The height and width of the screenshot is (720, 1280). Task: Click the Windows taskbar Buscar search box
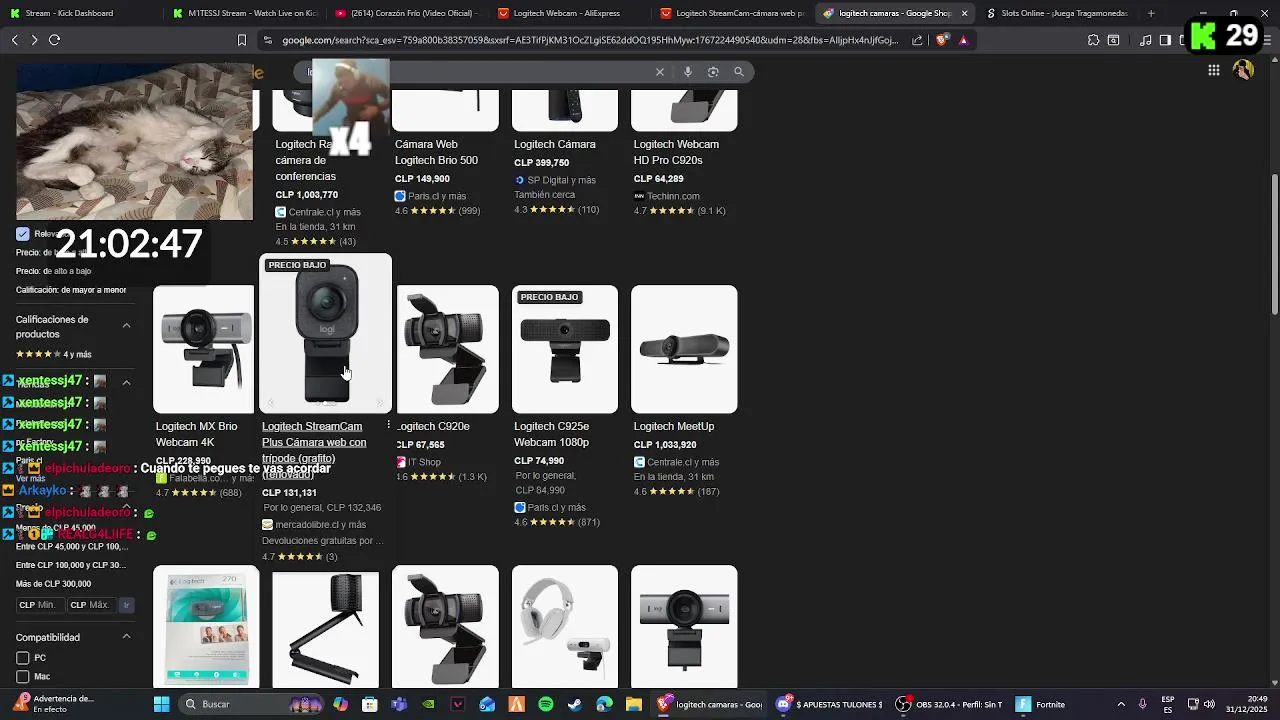[x=250, y=704]
